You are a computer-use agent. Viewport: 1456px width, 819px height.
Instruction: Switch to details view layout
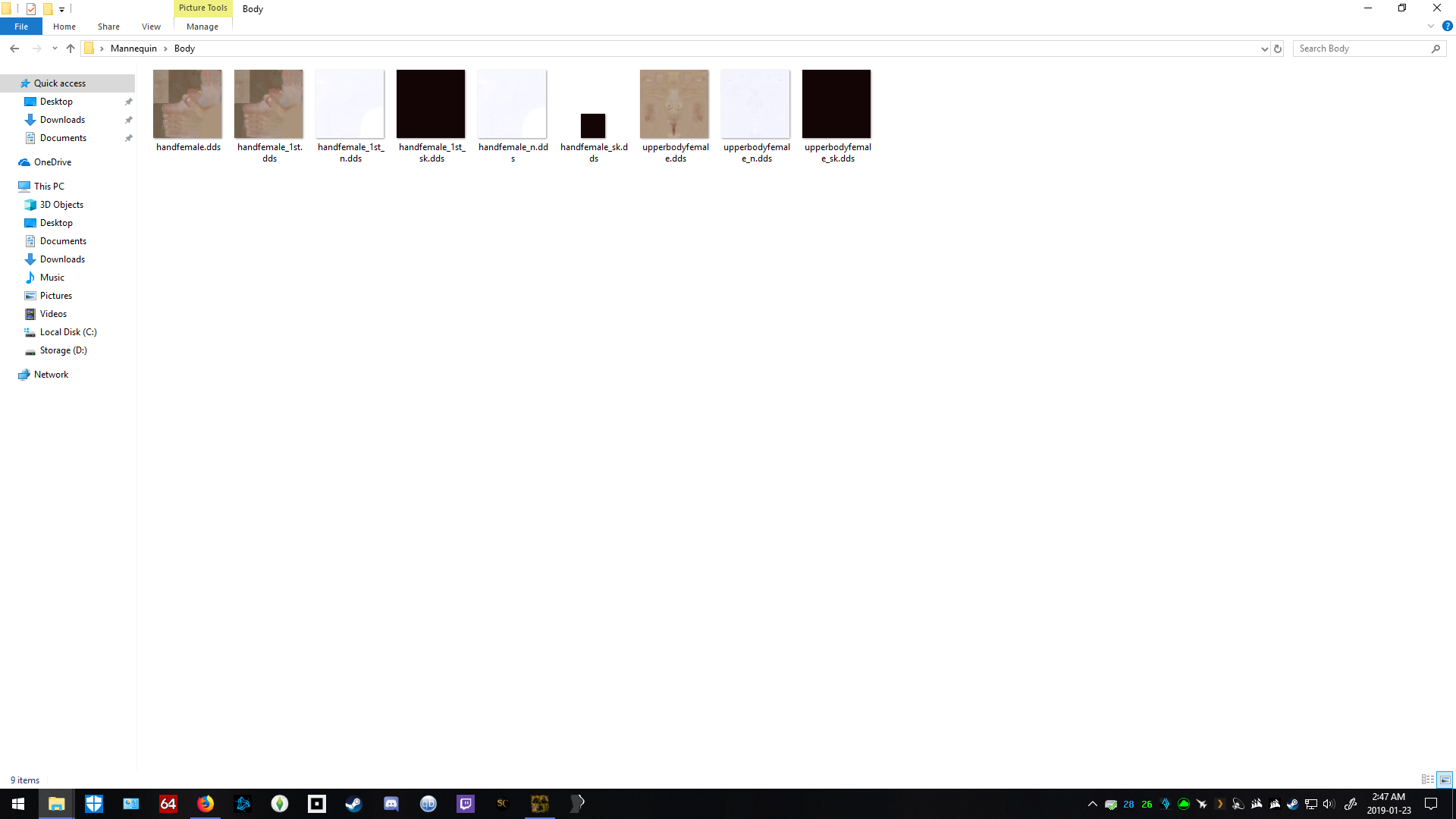point(1428,780)
